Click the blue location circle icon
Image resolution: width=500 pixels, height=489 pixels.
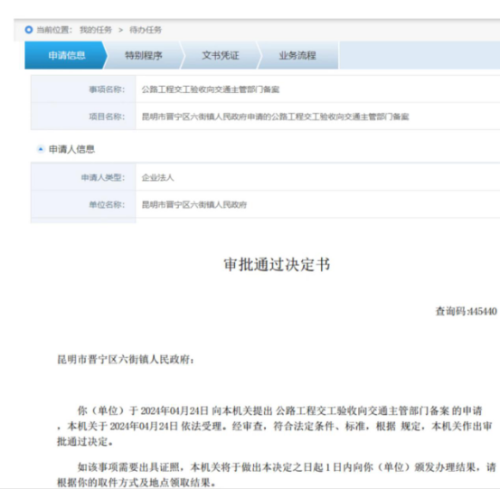click(29, 30)
